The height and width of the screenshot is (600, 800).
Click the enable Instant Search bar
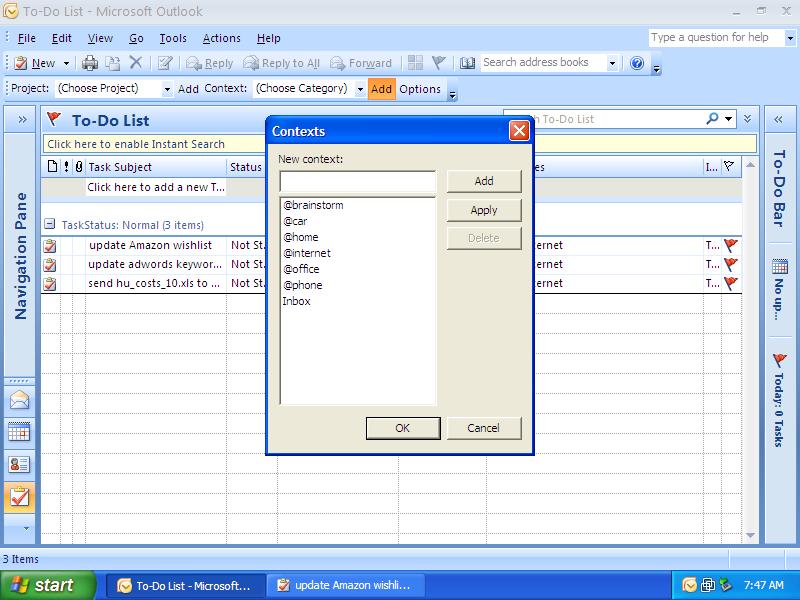coord(399,144)
